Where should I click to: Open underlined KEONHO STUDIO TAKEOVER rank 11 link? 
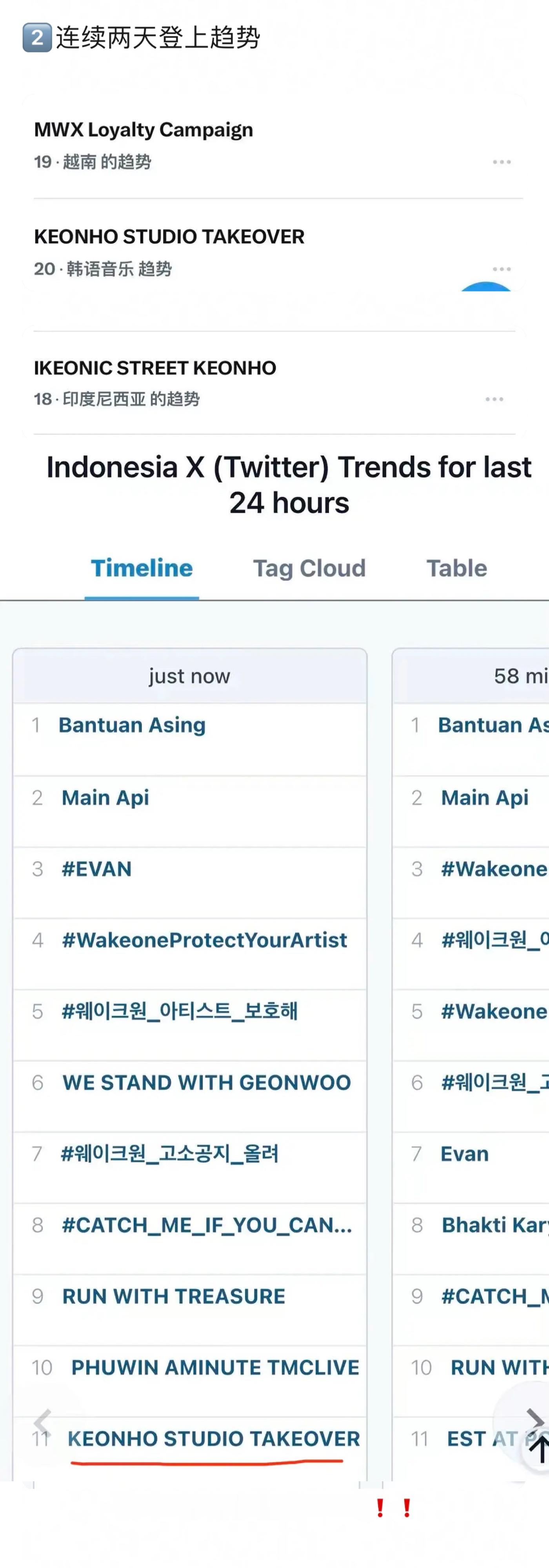213,1439
